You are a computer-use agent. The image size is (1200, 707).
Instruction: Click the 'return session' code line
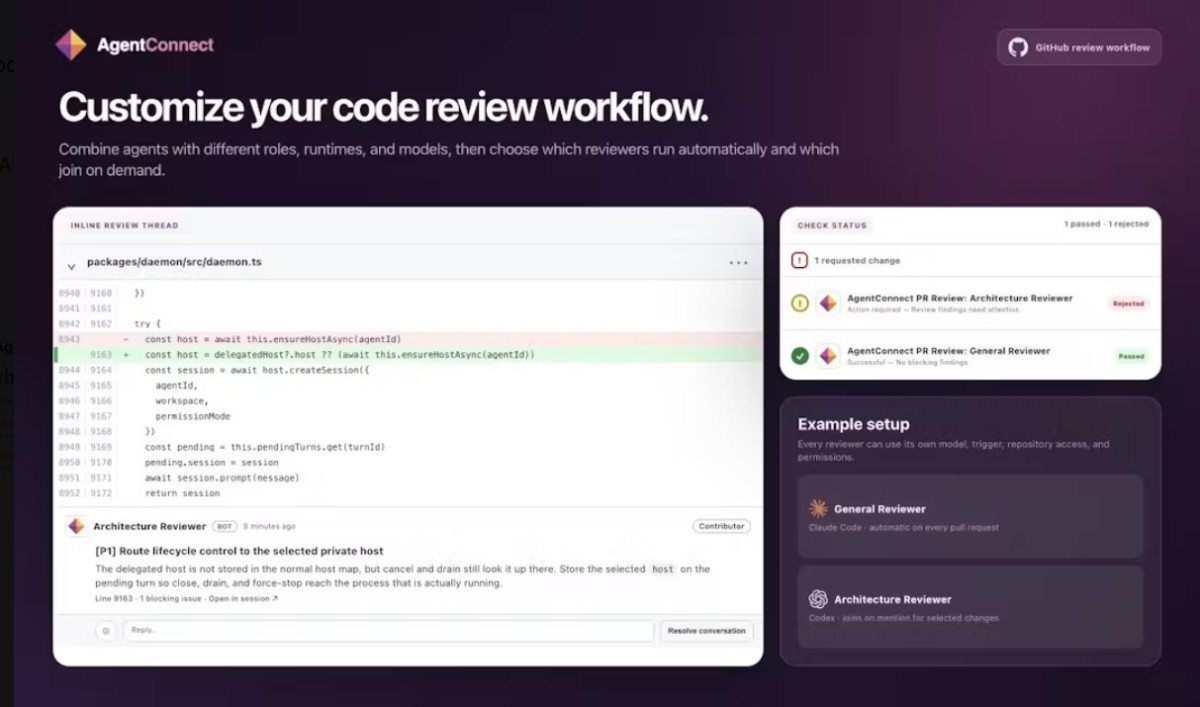pos(182,493)
